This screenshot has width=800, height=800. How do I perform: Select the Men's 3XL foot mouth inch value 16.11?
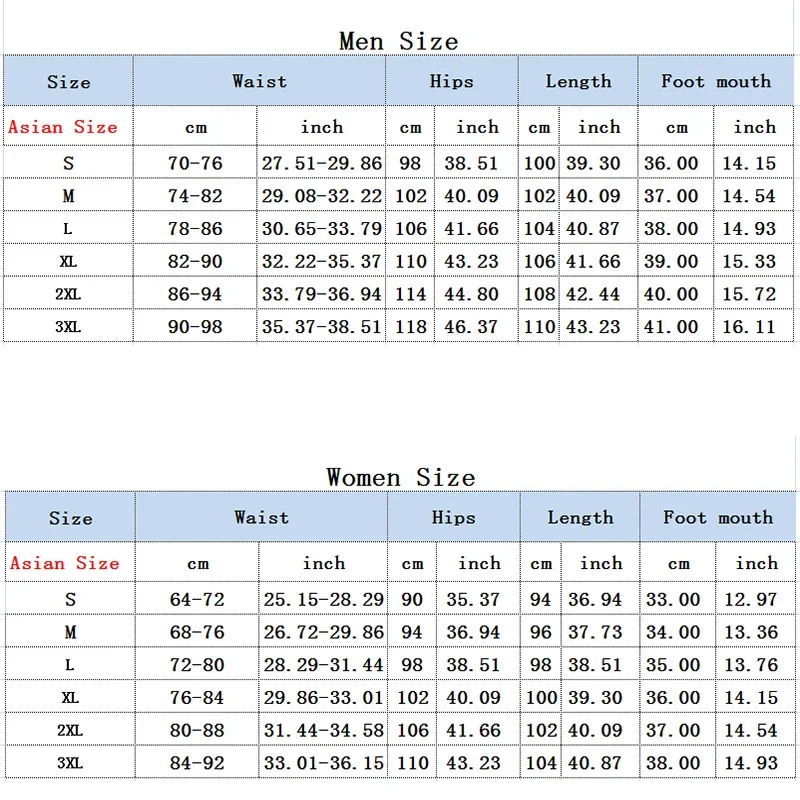749,327
